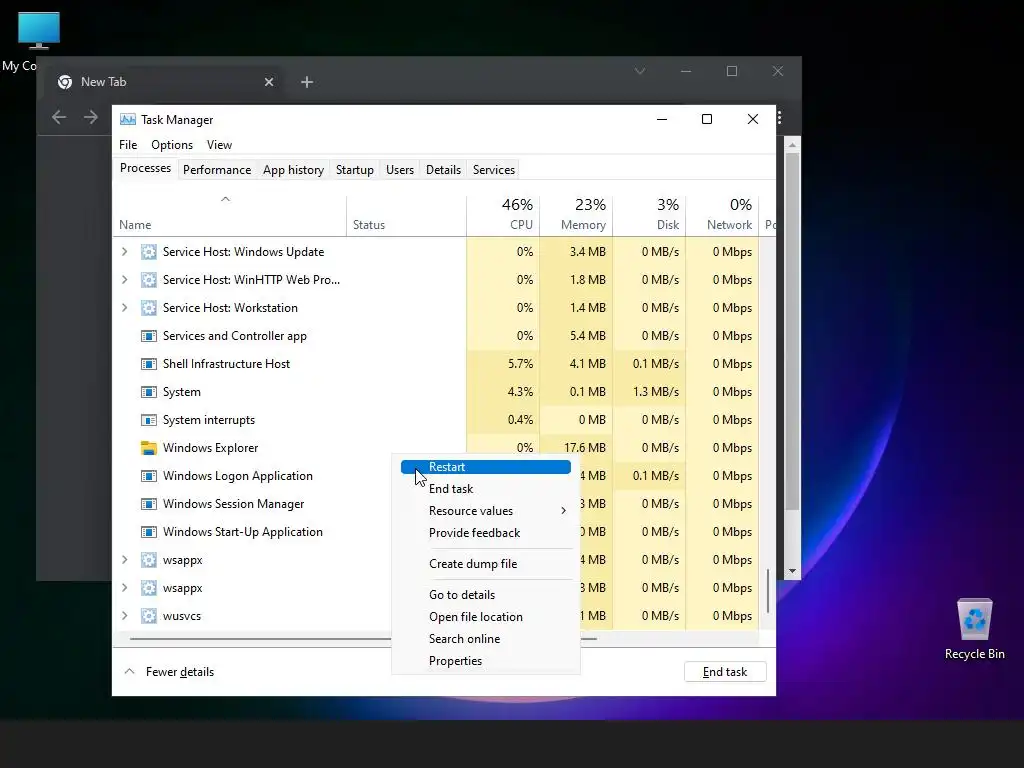Click the Task Manager title bar icon
Image resolution: width=1024 pixels, height=768 pixels.
pyautogui.click(x=128, y=120)
